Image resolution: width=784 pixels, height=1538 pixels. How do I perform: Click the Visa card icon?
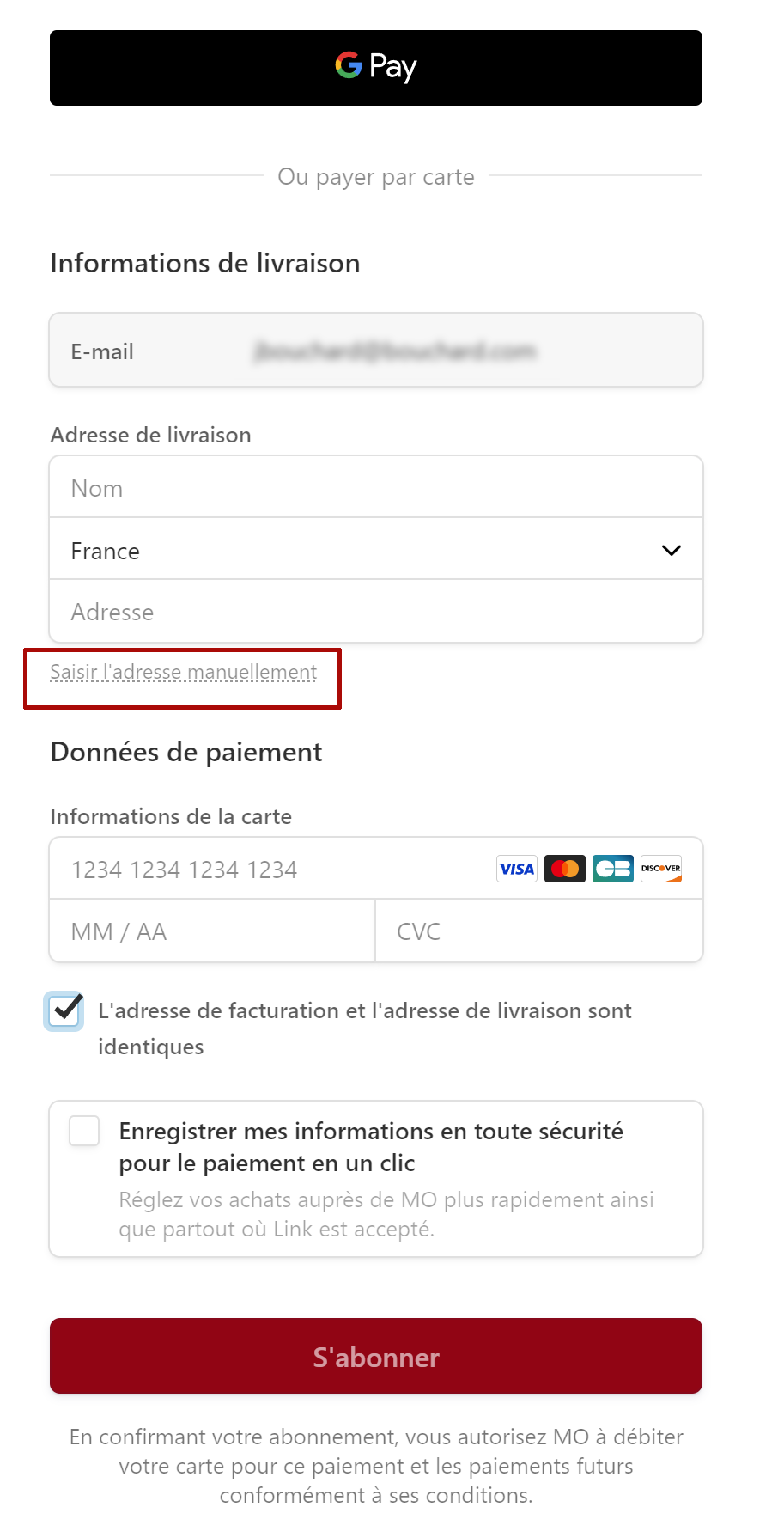[516, 869]
